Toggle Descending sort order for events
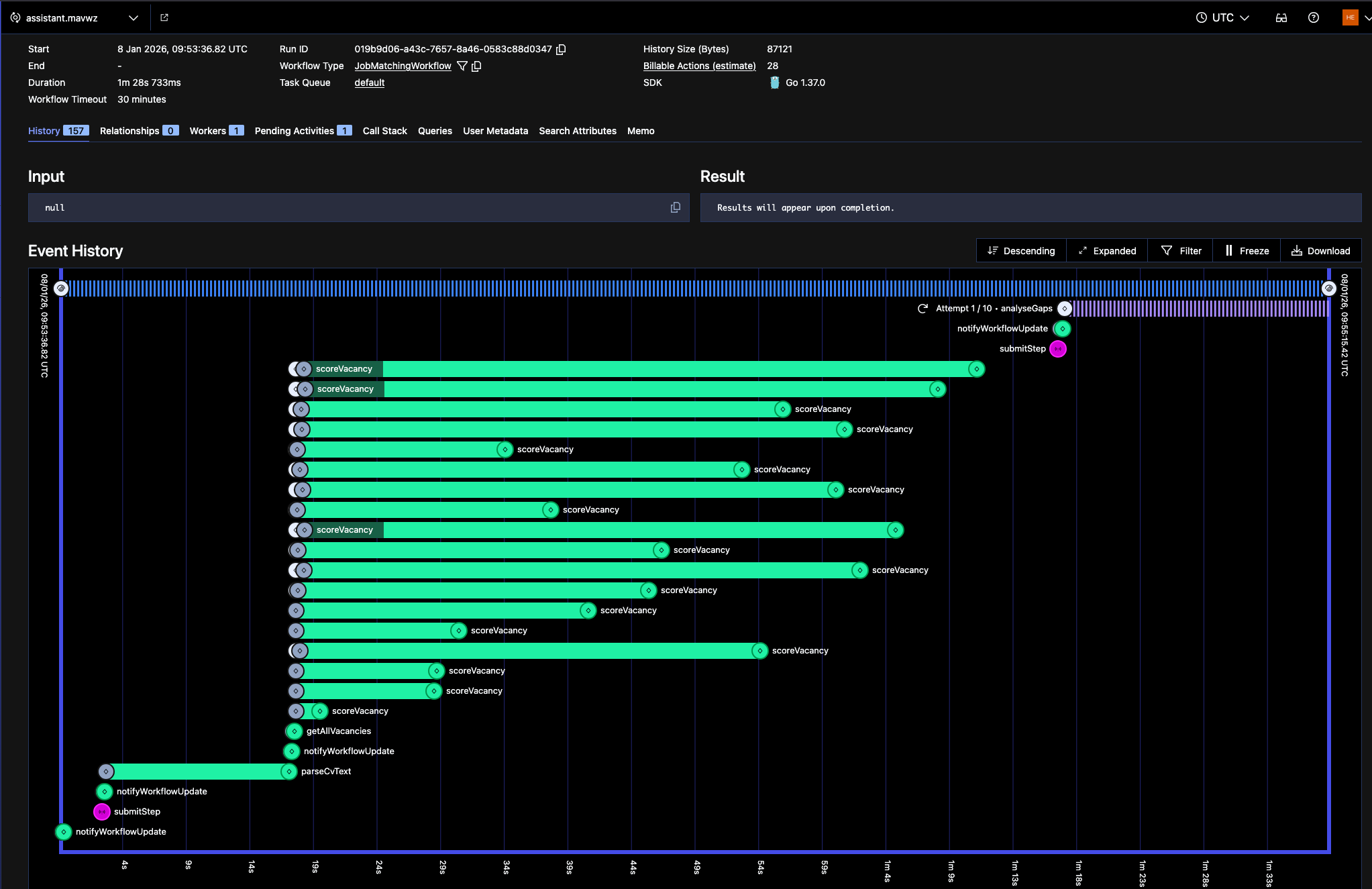The width and height of the screenshot is (1372, 889). [x=1020, y=250]
